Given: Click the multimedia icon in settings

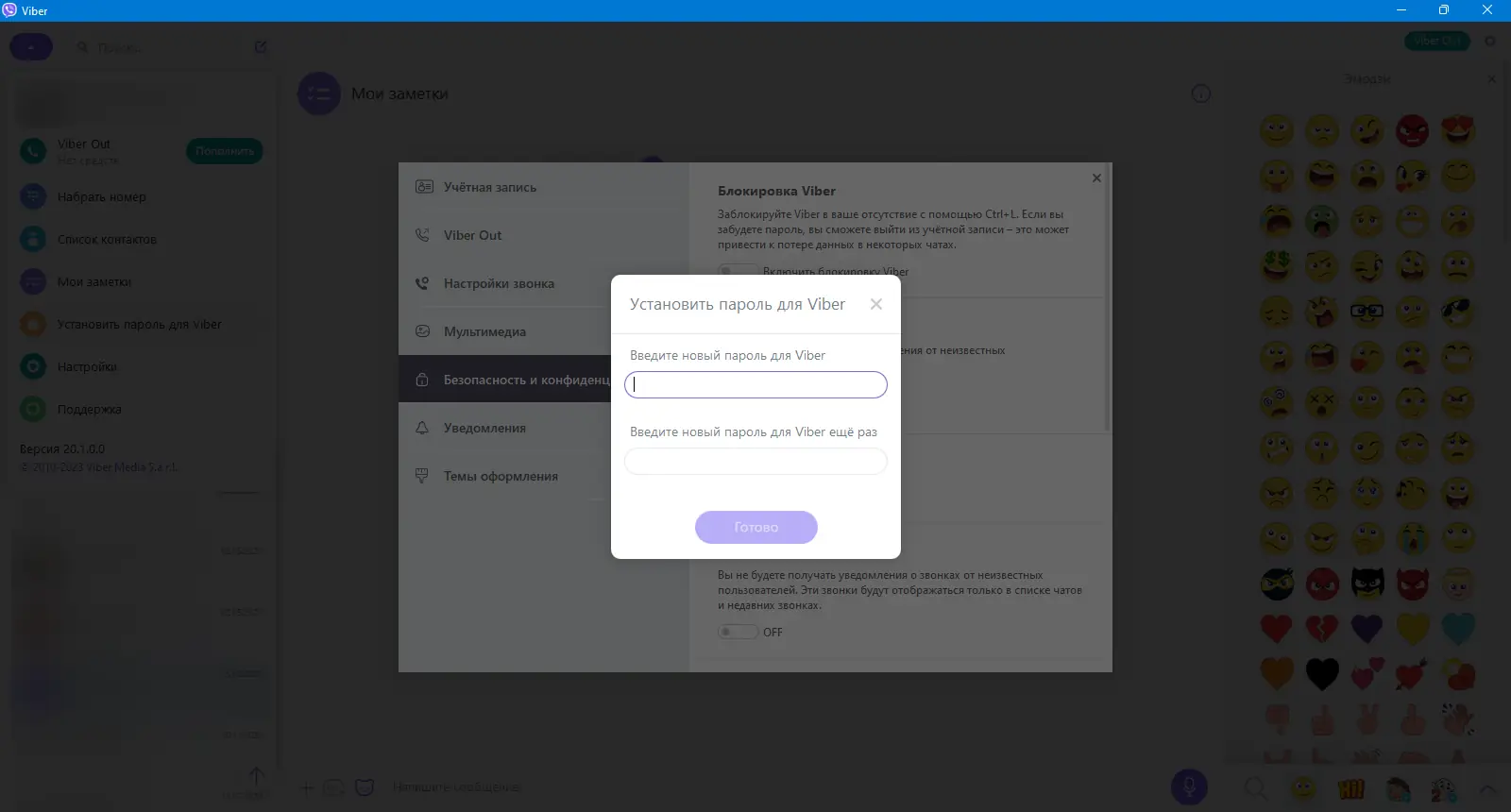Looking at the screenshot, I should (422, 331).
